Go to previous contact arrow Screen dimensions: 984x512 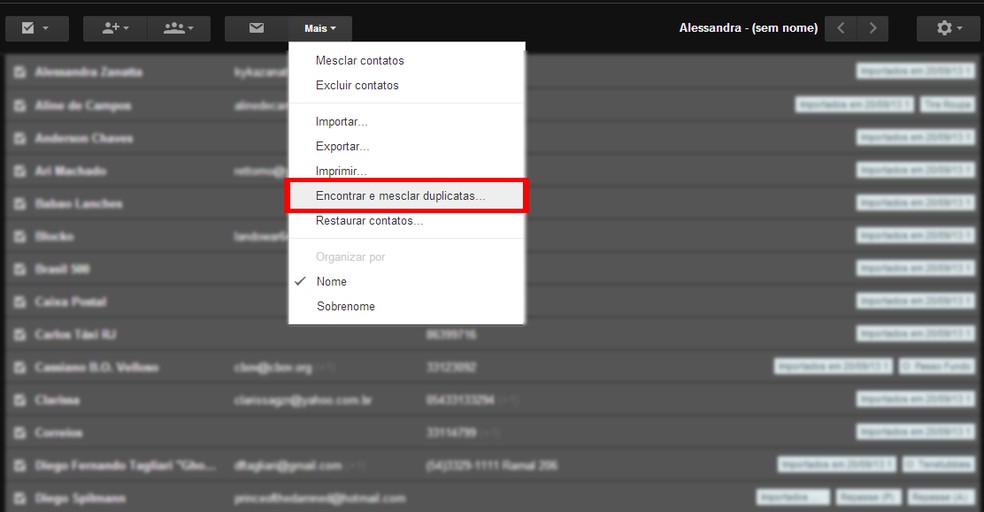[841, 28]
